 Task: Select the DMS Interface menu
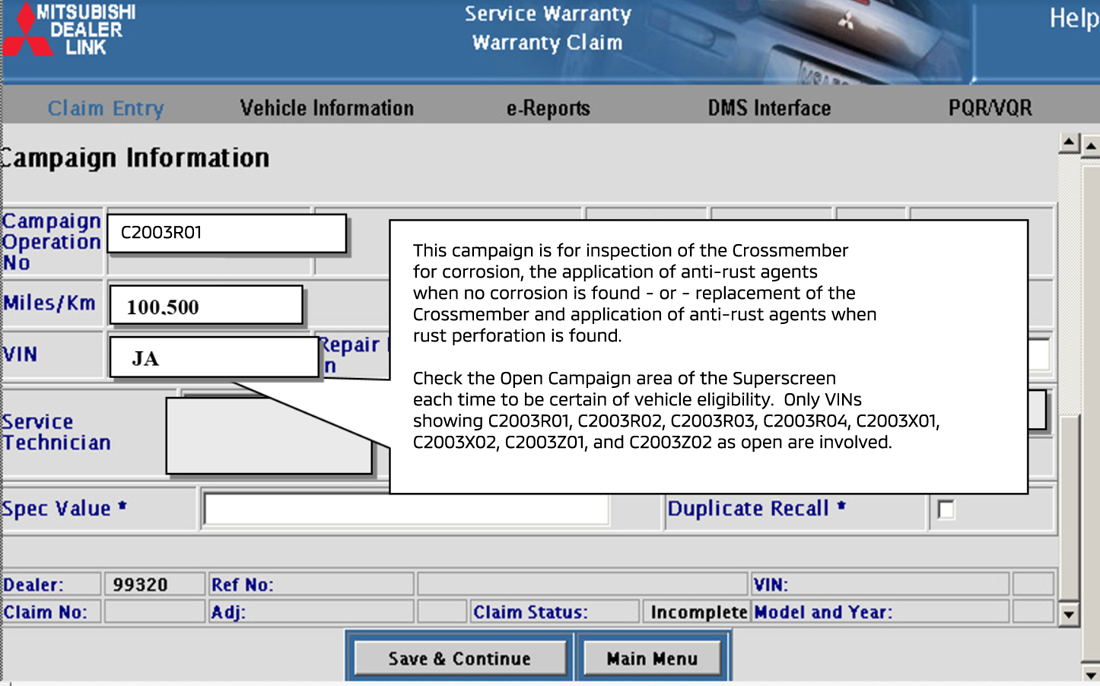[769, 108]
